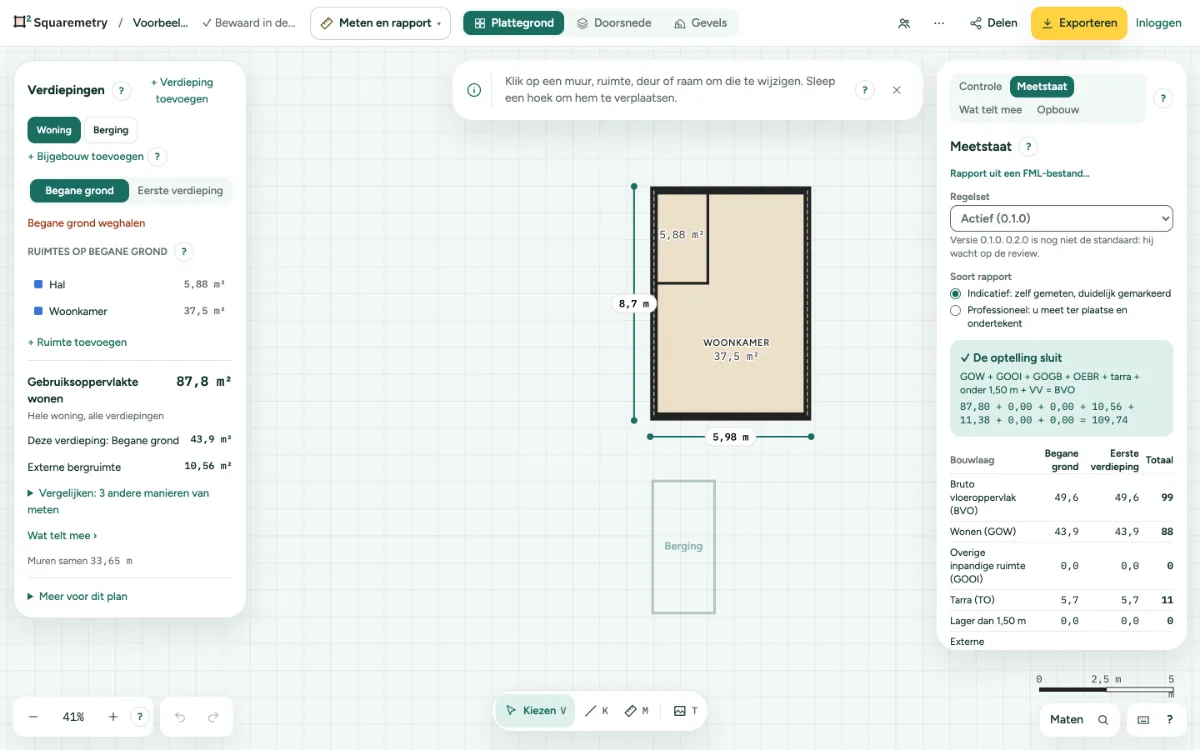Click help icon next to panel tabs

click(x=1163, y=98)
